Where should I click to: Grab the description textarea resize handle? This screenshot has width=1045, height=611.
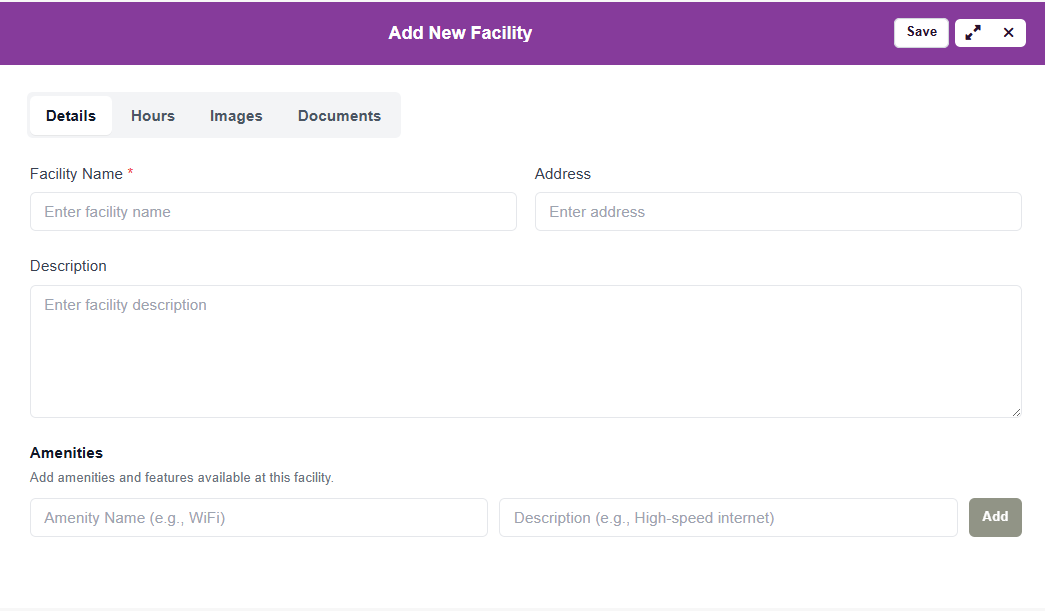click(x=1015, y=411)
